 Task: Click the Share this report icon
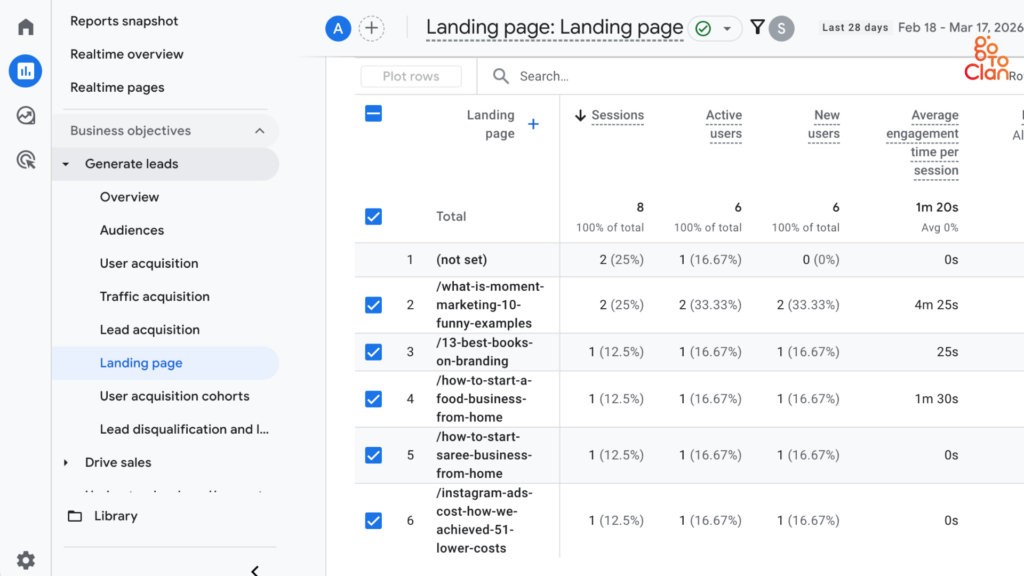pyautogui.click(x=781, y=28)
